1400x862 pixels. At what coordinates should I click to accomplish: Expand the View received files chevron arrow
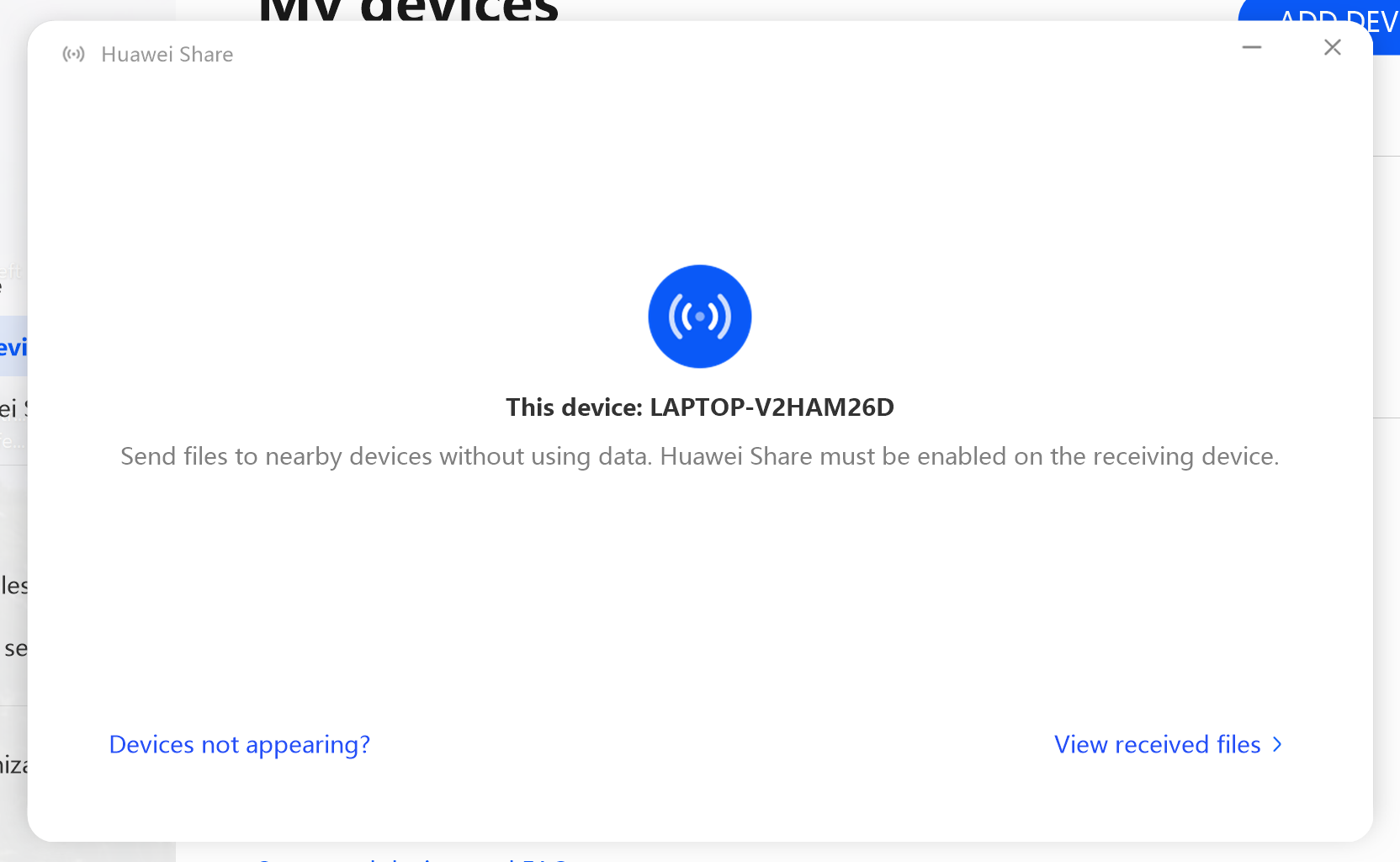point(1277,744)
